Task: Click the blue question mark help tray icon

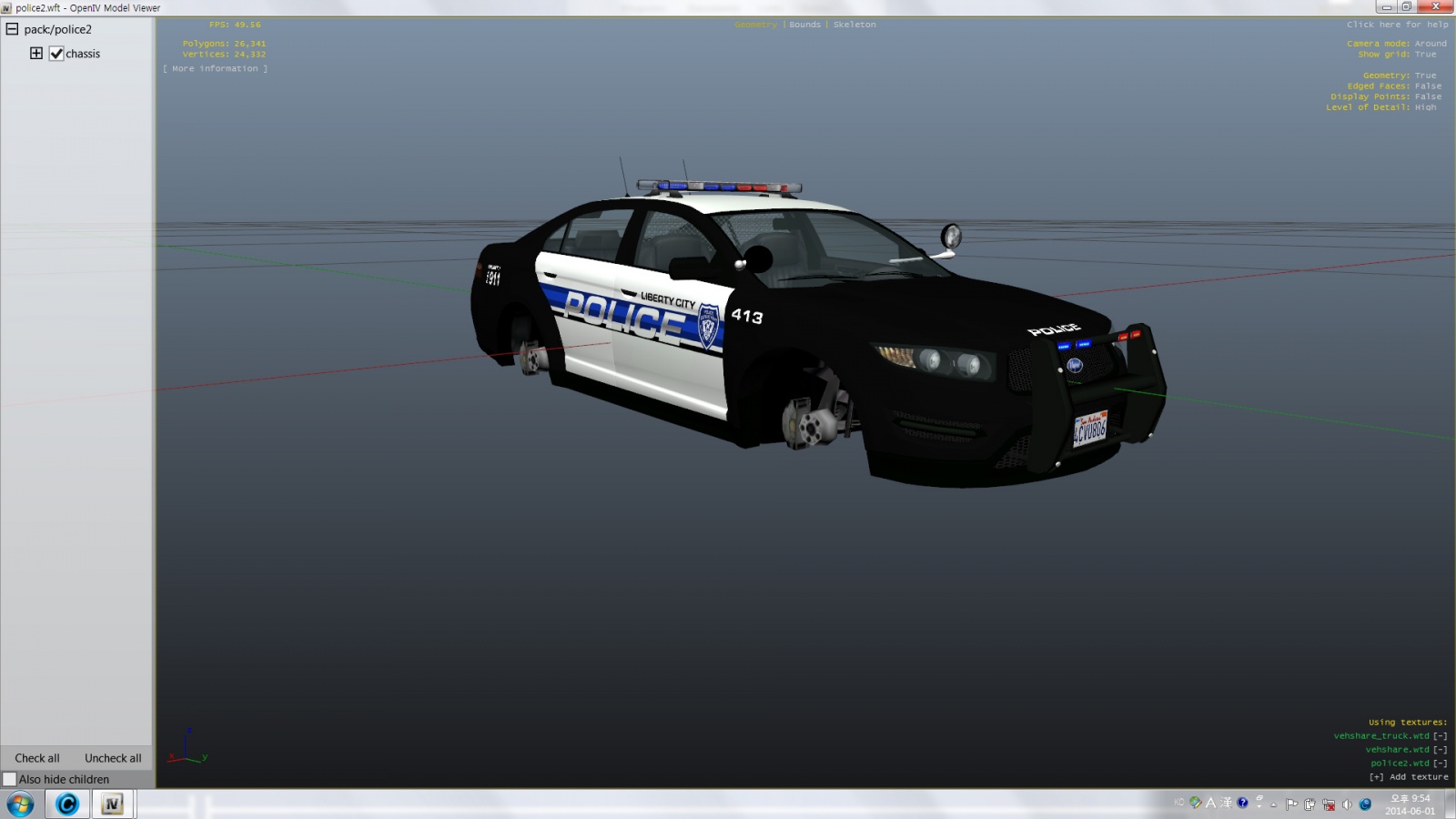Action: click(x=1242, y=803)
